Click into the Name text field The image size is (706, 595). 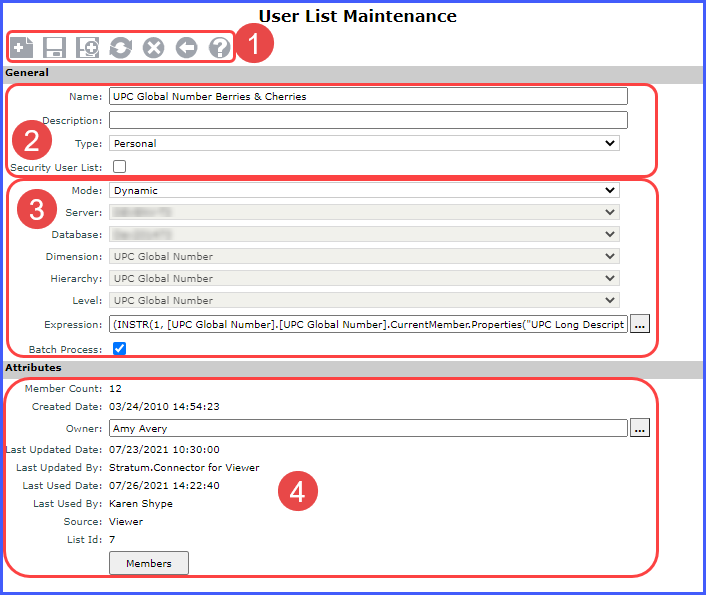click(368, 96)
